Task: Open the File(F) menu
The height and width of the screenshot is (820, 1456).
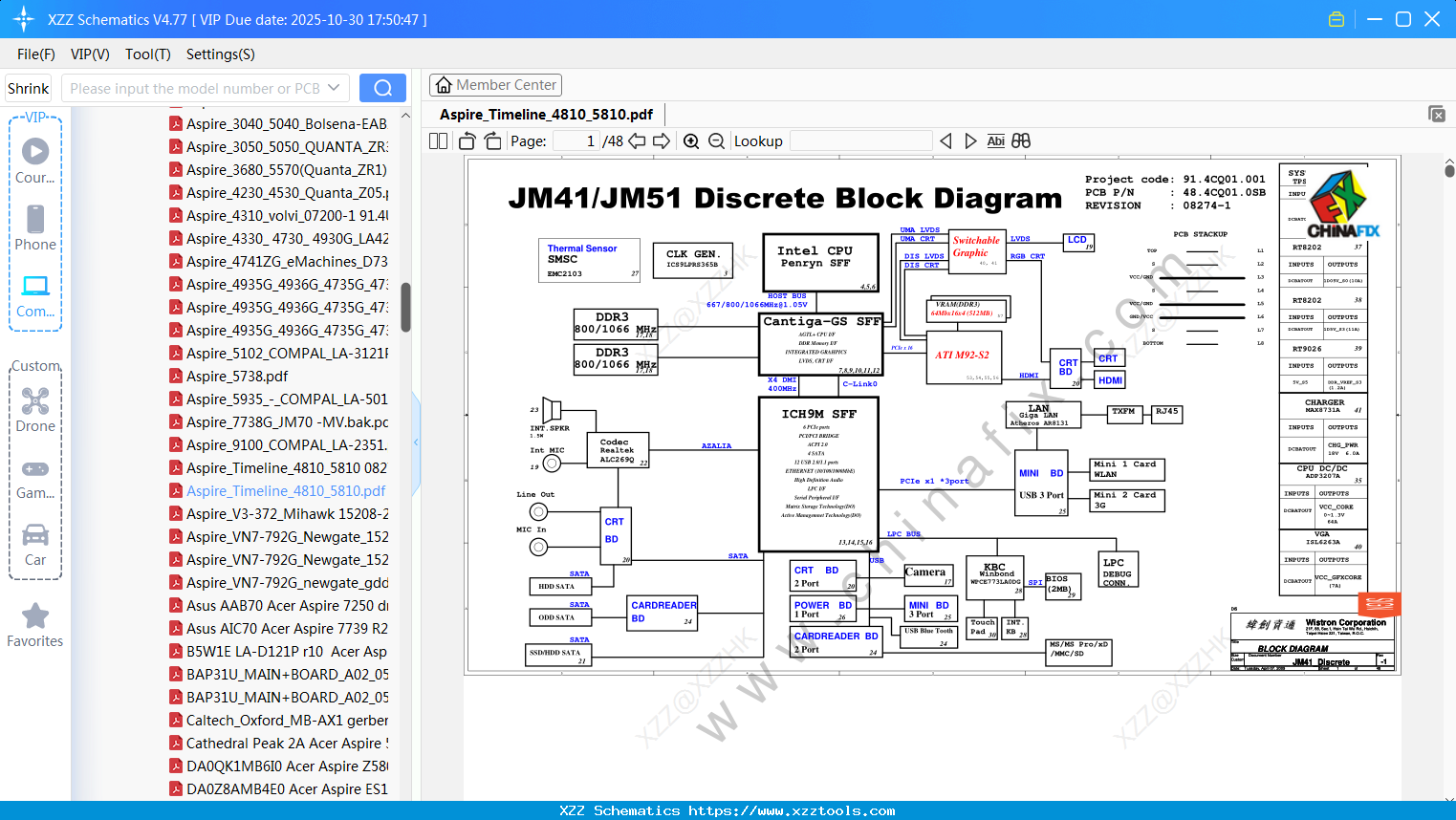Action: coord(36,54)
